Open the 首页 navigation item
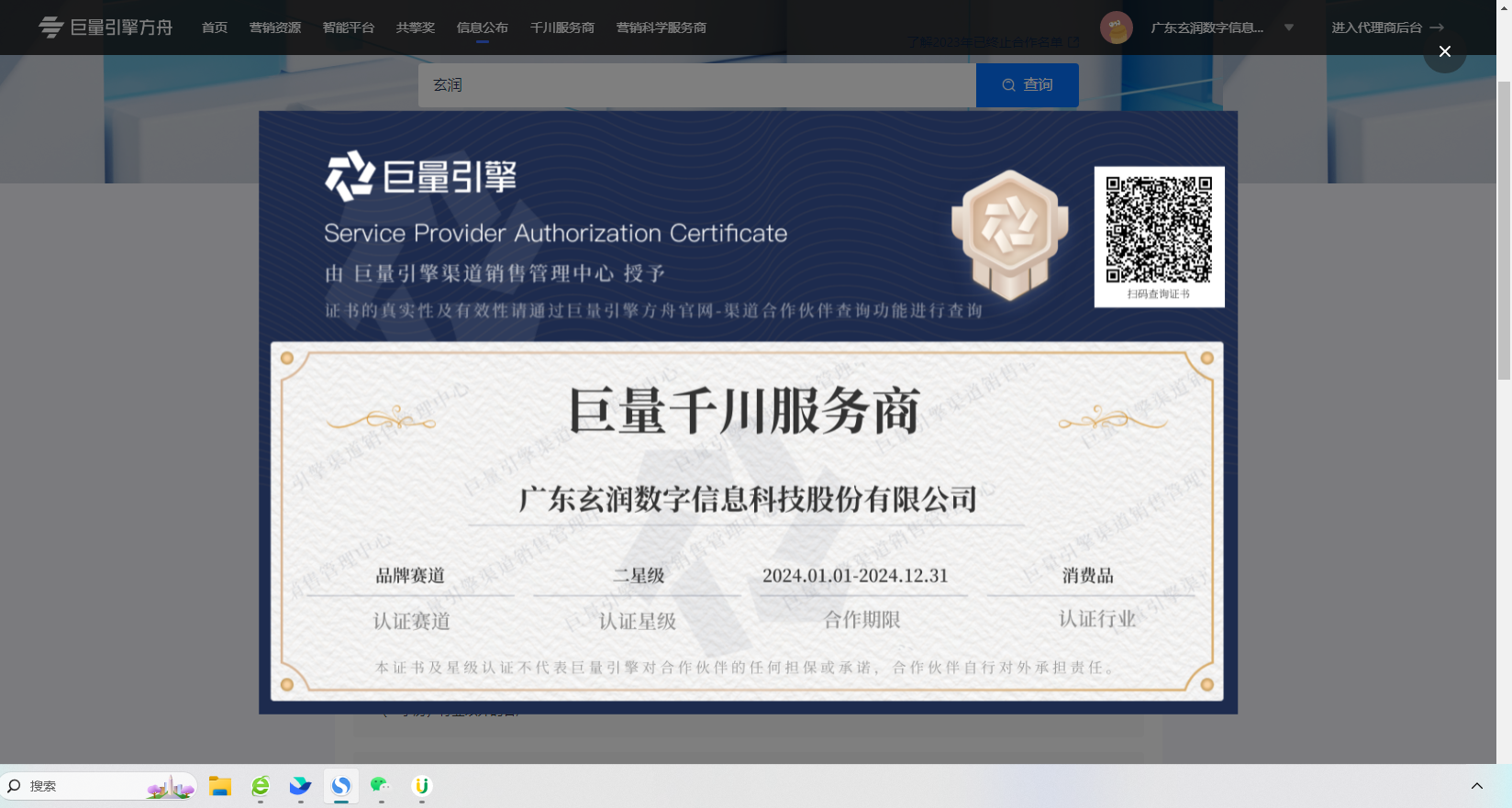 (x=215, y=28)
